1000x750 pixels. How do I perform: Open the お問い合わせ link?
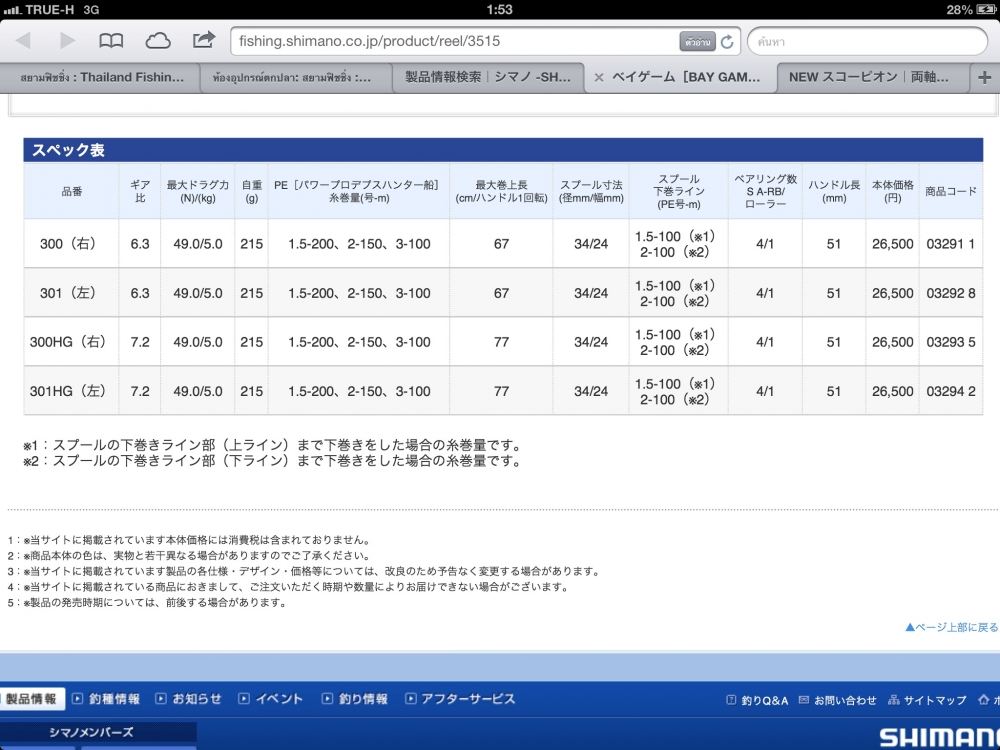pyautogui.click(x=837, y=700)
